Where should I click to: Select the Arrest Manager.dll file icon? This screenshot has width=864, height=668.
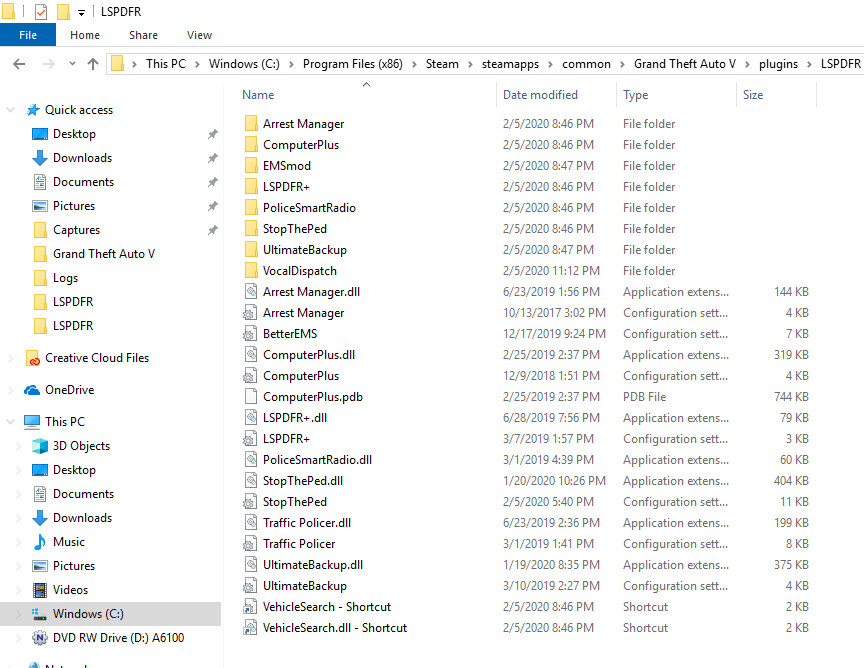click(x=251, y=292)
